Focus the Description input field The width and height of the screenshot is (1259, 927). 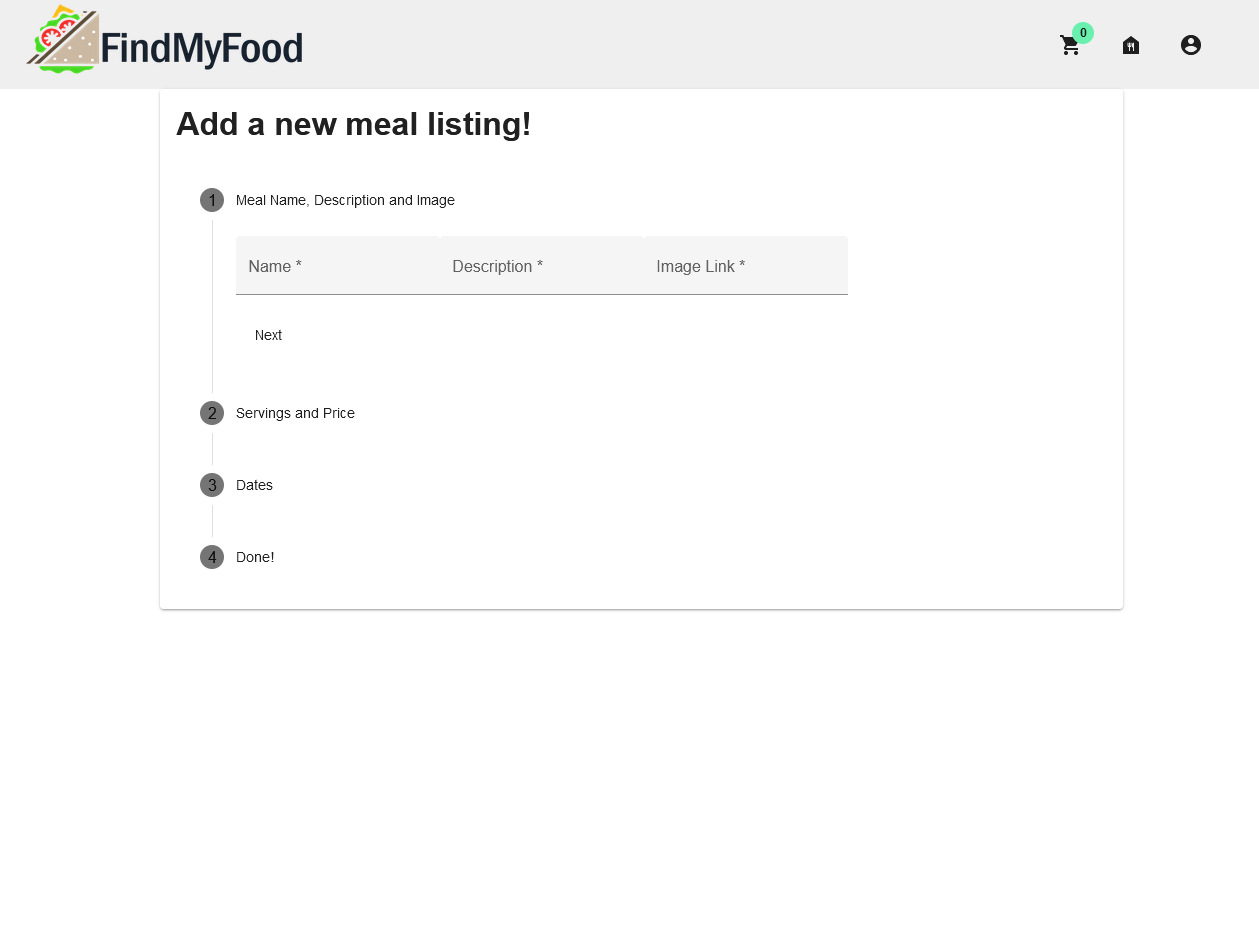(x=541, y=266)
